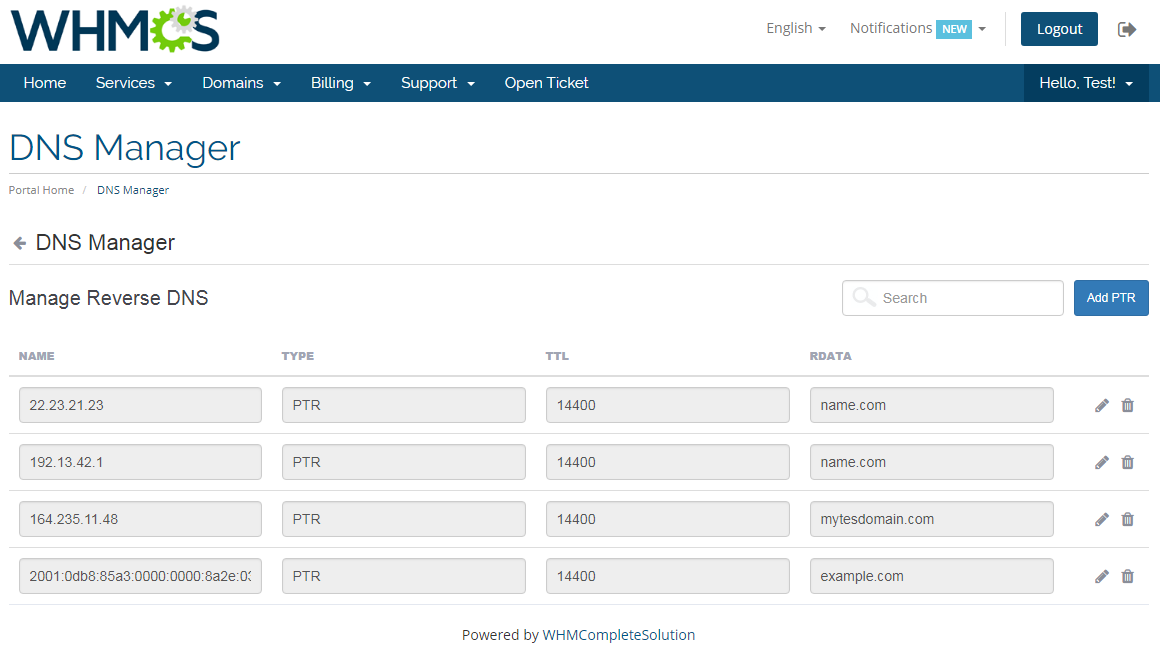Delete the PTR record for 192.13.42.1
Image resolution: width=1160 pixels, height=649 pixels.
[x=1127, y=462]
